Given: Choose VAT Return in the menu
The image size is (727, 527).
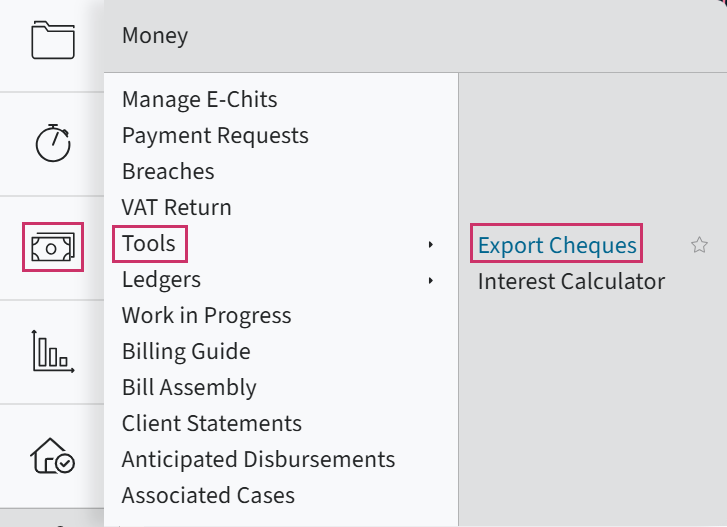Looking at the screenshot, I should 177,207.
